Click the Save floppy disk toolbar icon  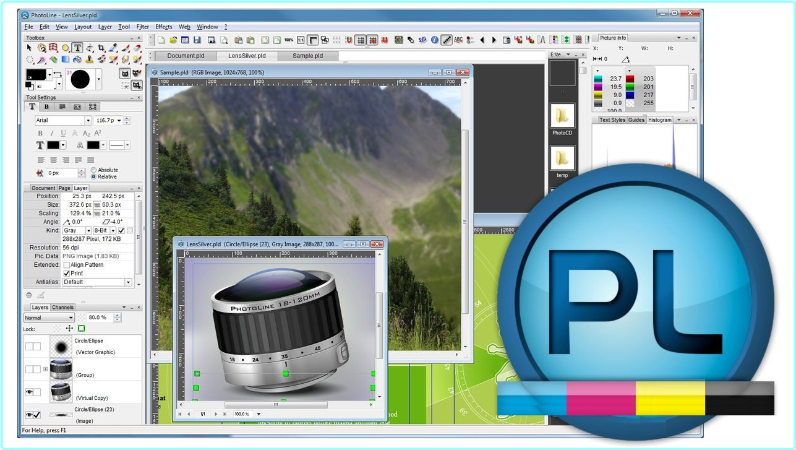click(x=197, y=40)
